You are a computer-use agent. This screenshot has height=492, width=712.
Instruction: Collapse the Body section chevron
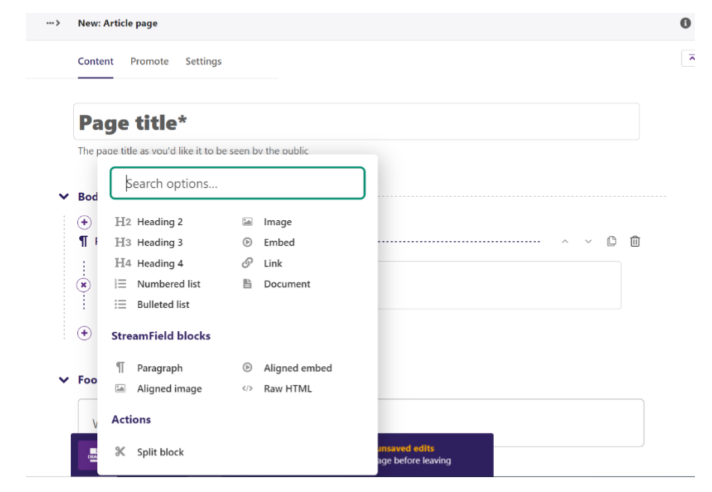tap(64, 197)
